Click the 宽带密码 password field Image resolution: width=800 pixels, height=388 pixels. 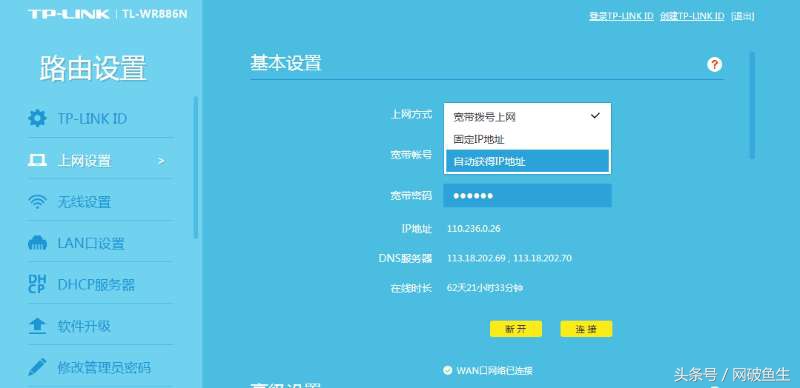pos(527,196)
